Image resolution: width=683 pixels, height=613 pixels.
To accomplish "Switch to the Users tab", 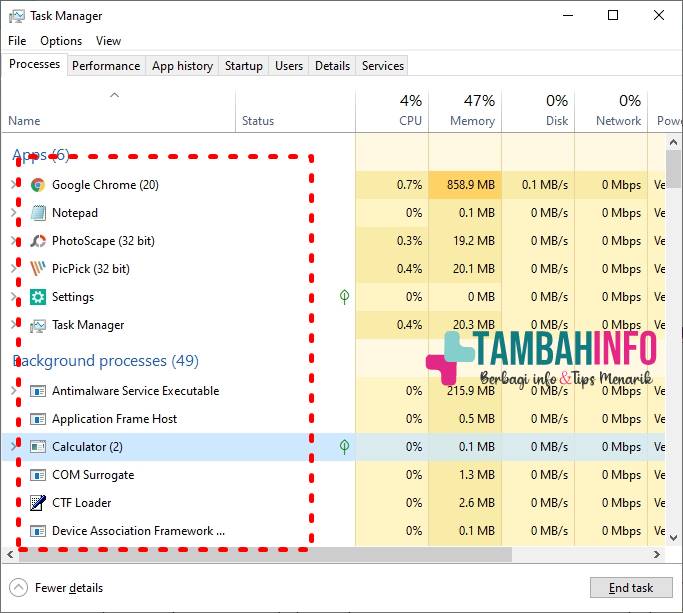I will (x=289, y=66).
